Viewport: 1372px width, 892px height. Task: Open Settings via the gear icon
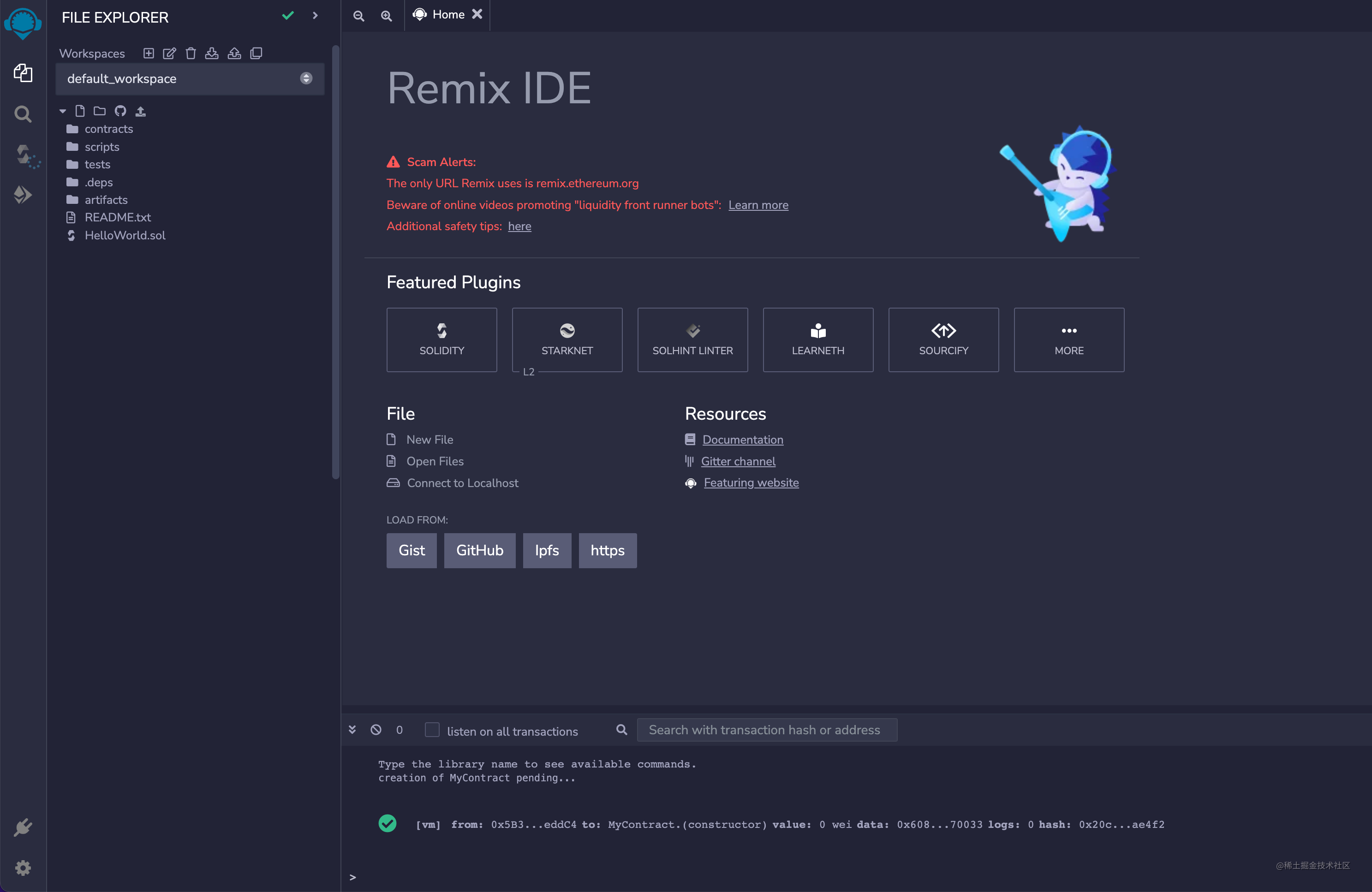[x=23, y=868]
